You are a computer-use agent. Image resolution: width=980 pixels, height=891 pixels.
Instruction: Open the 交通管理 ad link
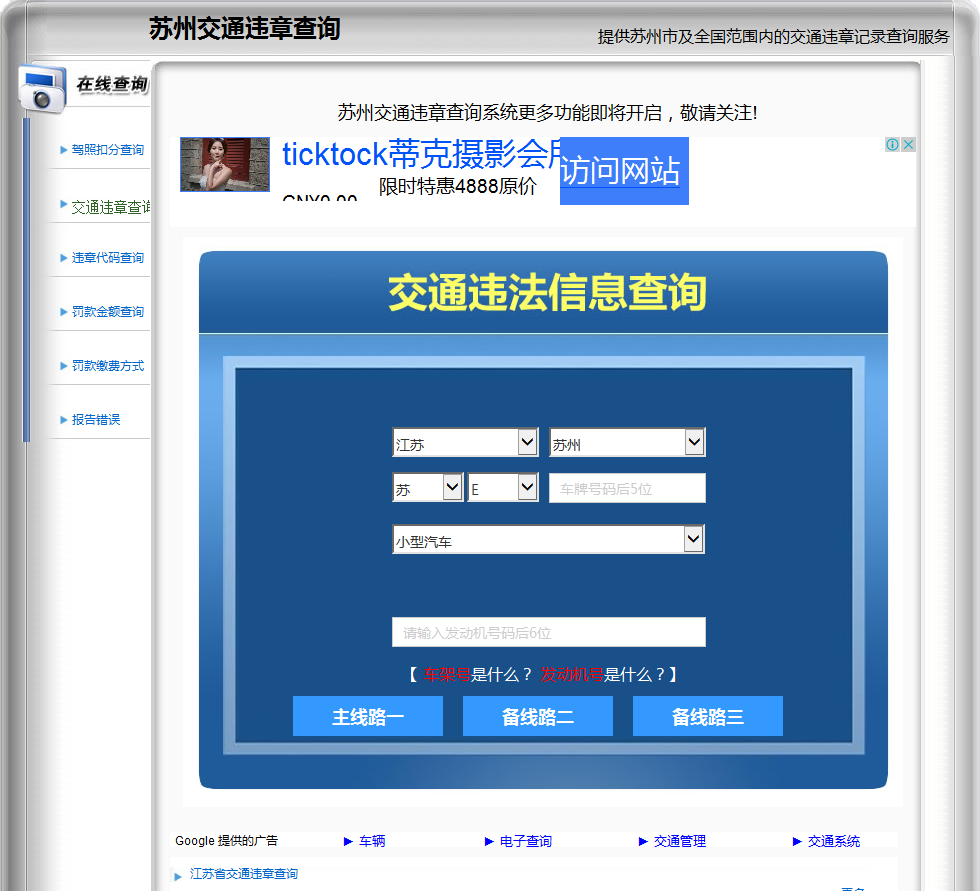click(x=679, y=841)
